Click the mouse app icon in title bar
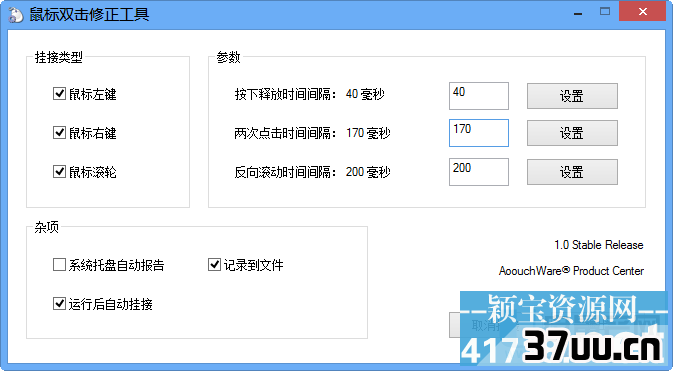673x371 pixels. [x=15, y=15]
